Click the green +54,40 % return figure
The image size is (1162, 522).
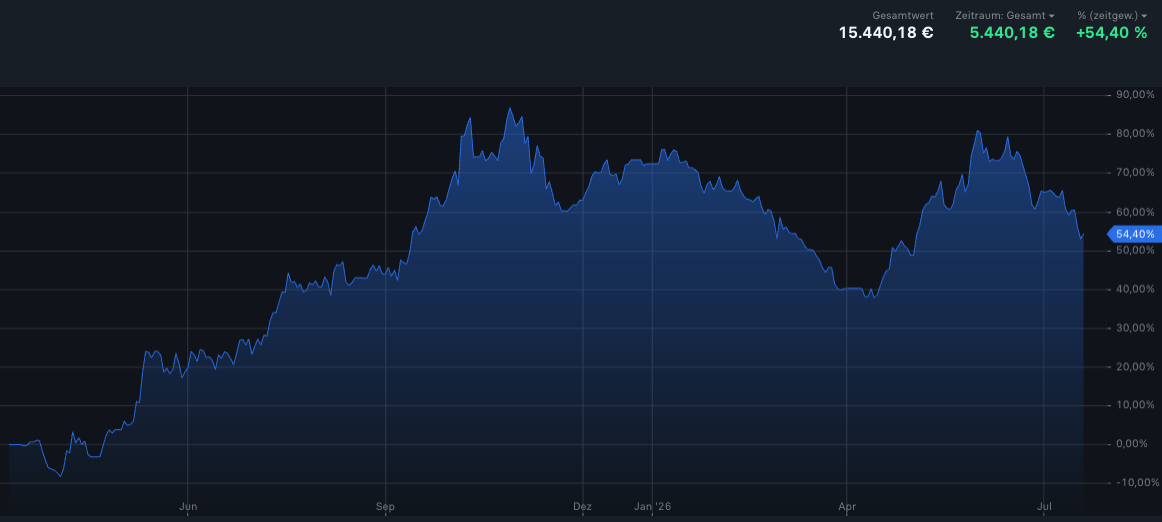coord(1112,33)
